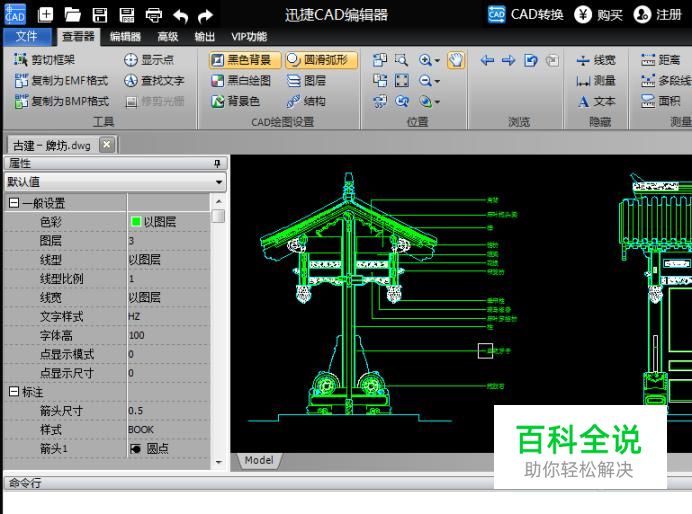Image resolution: width=692 pixels, height=514 pixels.
Task: Collapse the 标注 section
Action: (14, 391)
